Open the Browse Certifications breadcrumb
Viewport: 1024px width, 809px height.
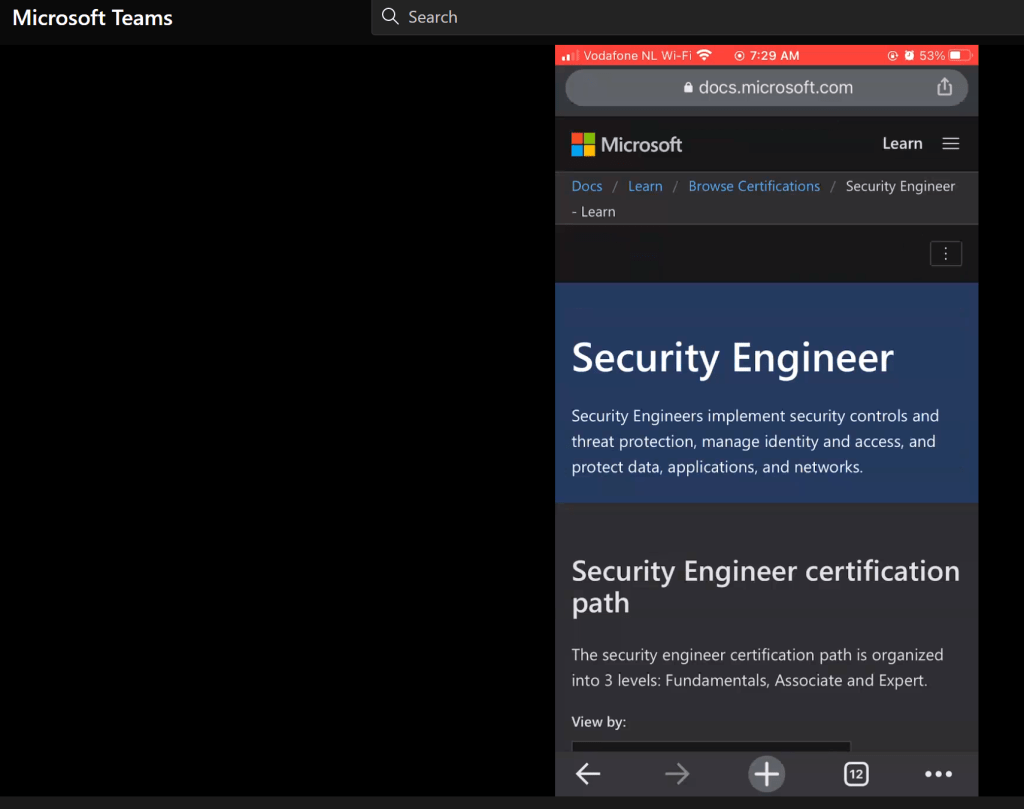(x=753, y=186)
